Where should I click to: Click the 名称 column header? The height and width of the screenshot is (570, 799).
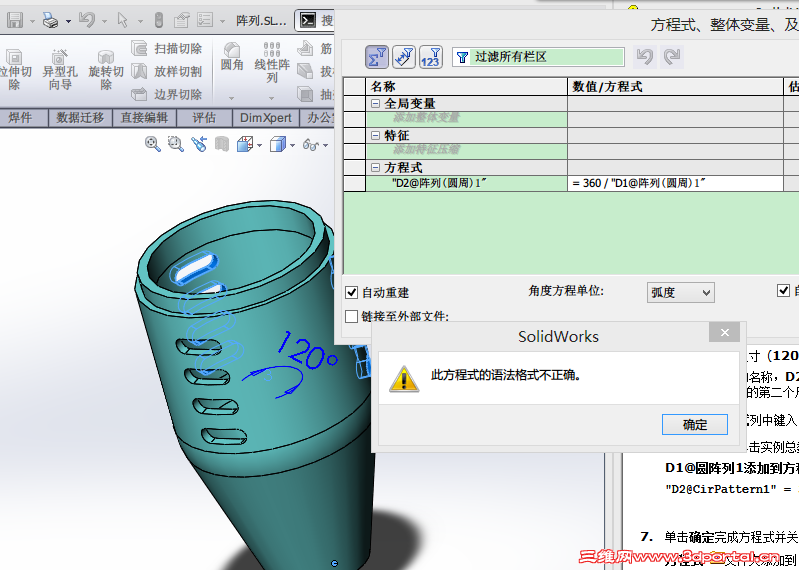pos(466,87)
